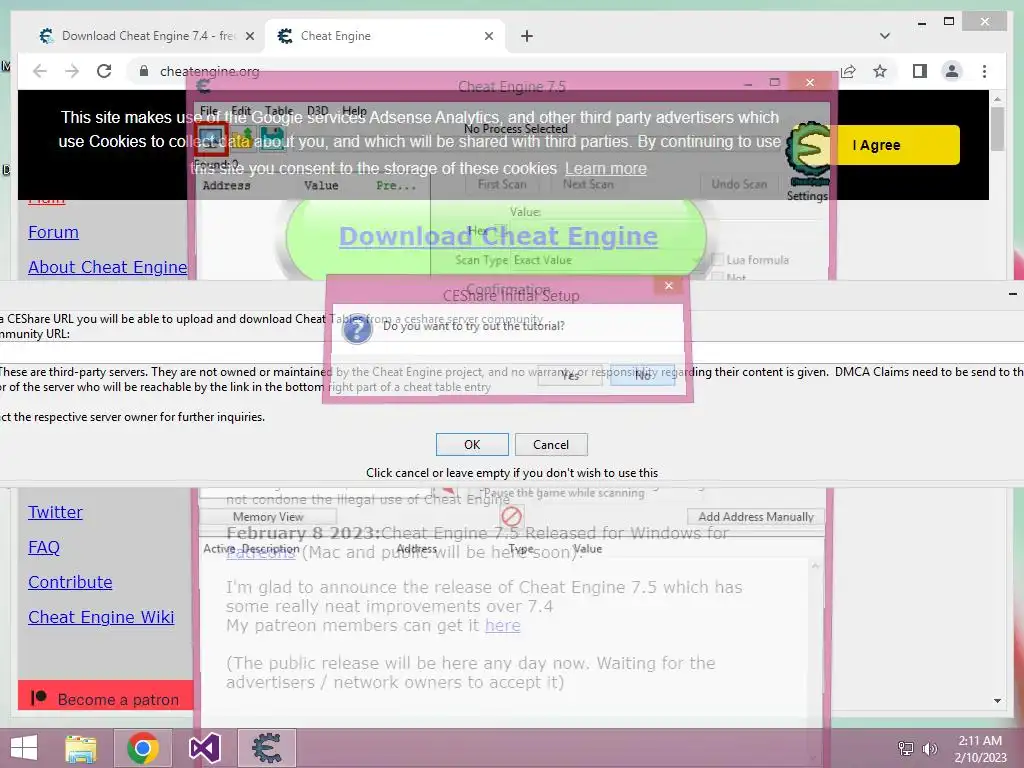Open the Chrome profile avatar
This screenshot has height=768, width=1024.
click(952, 71)
